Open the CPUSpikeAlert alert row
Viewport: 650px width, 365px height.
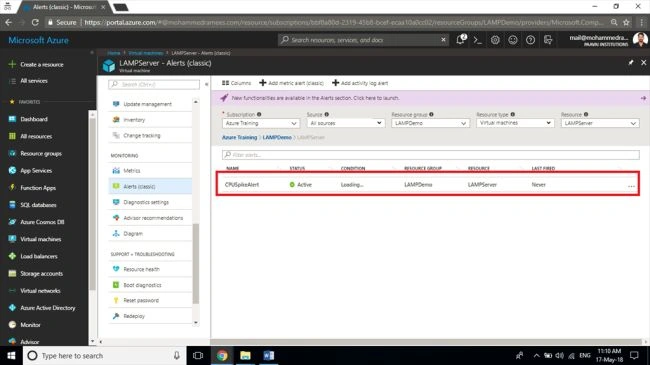(x=427, y=185)
